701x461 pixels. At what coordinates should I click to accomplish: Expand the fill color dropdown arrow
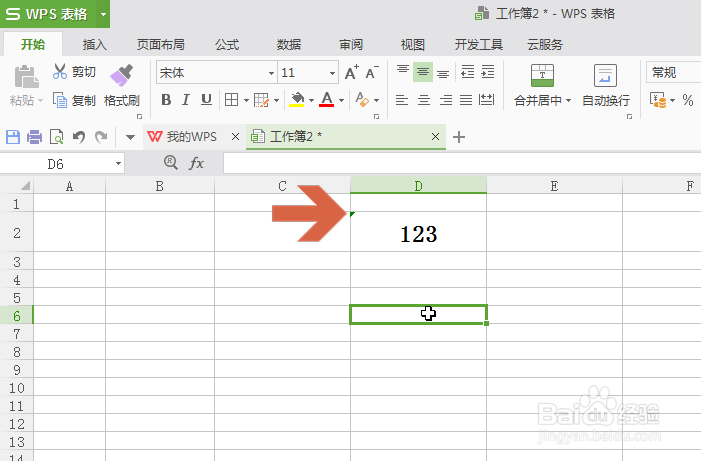[312, 100]
